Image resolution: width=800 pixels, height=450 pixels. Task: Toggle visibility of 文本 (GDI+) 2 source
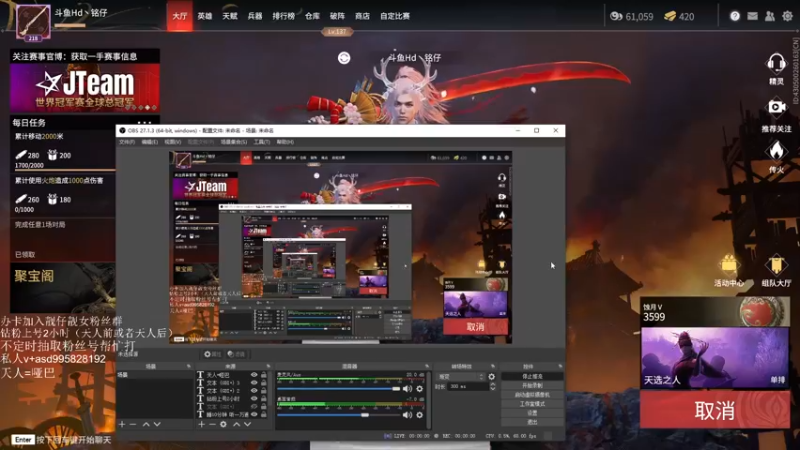pos(254,391)
